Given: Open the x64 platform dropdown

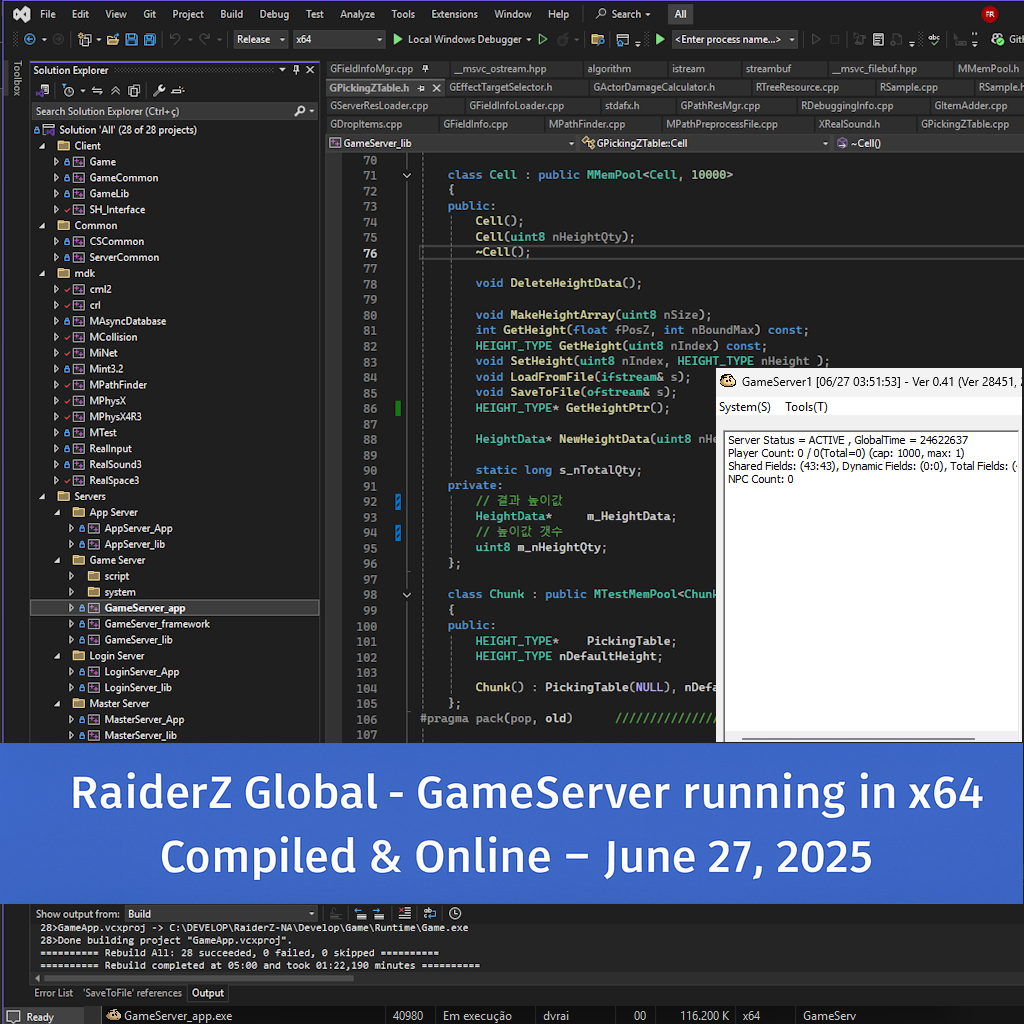Looking at the screenshot, I should [x=339, y=39].
